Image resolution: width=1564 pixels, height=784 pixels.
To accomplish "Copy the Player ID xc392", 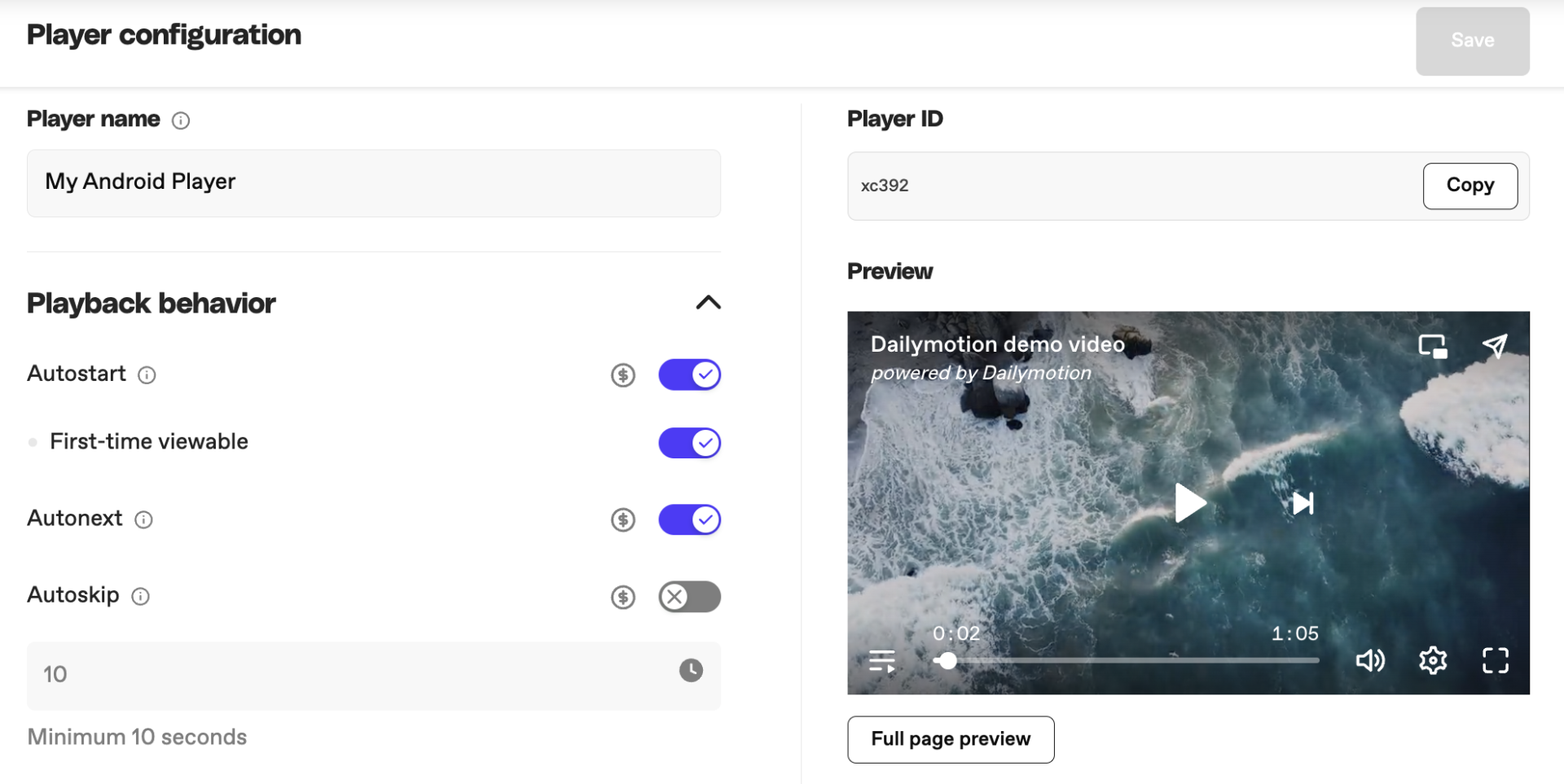I will (x=1470, y=186).
